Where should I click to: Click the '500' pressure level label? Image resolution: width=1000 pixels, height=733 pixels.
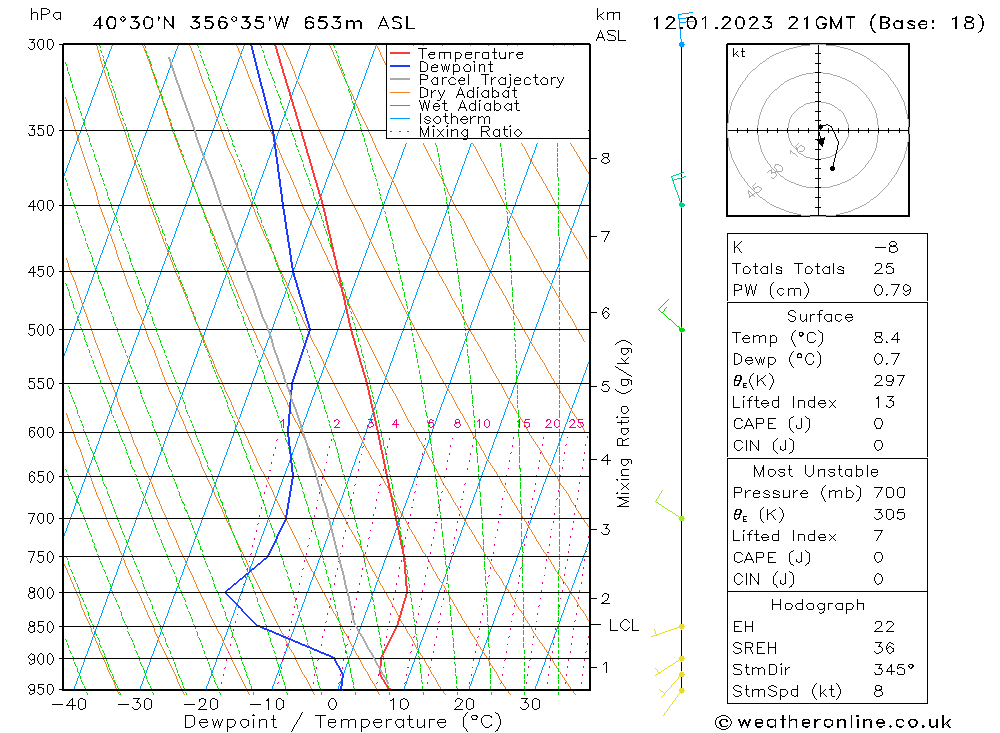tap(41, 330)
